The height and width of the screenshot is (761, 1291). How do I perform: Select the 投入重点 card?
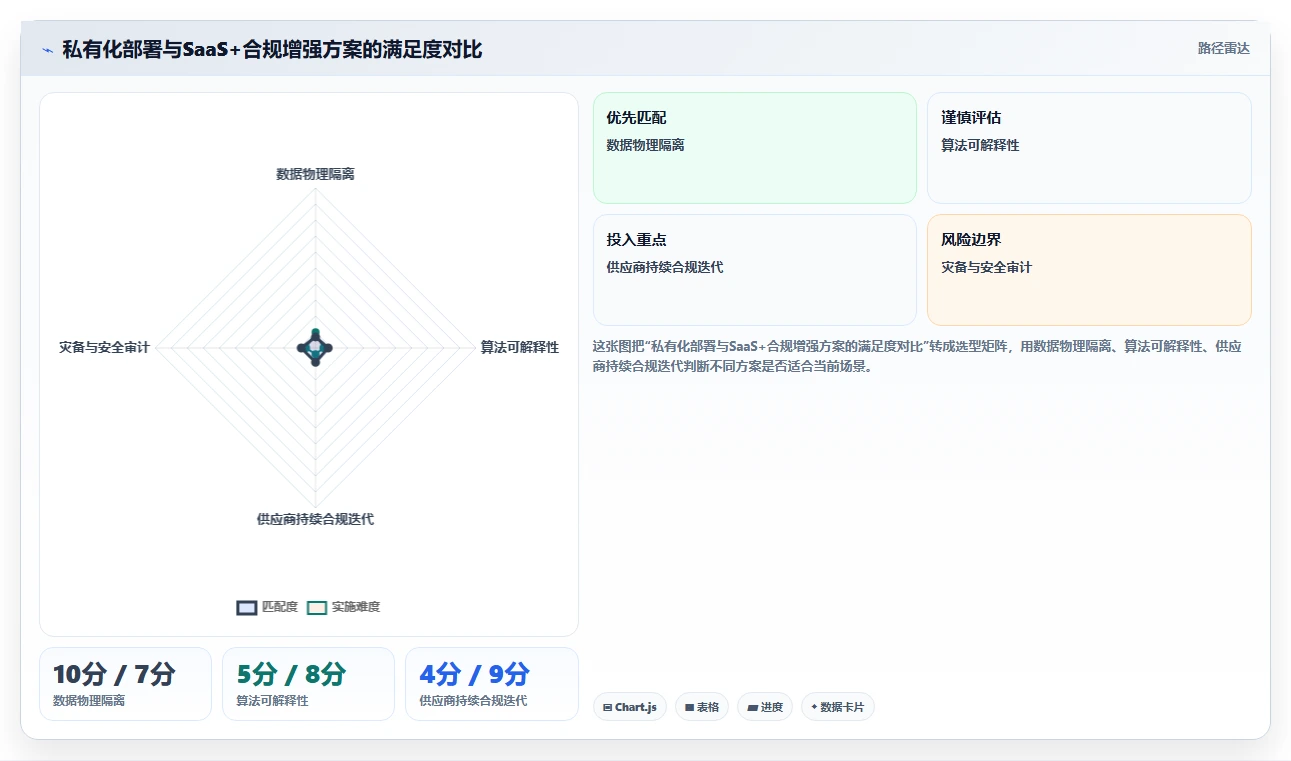(755, 270)
